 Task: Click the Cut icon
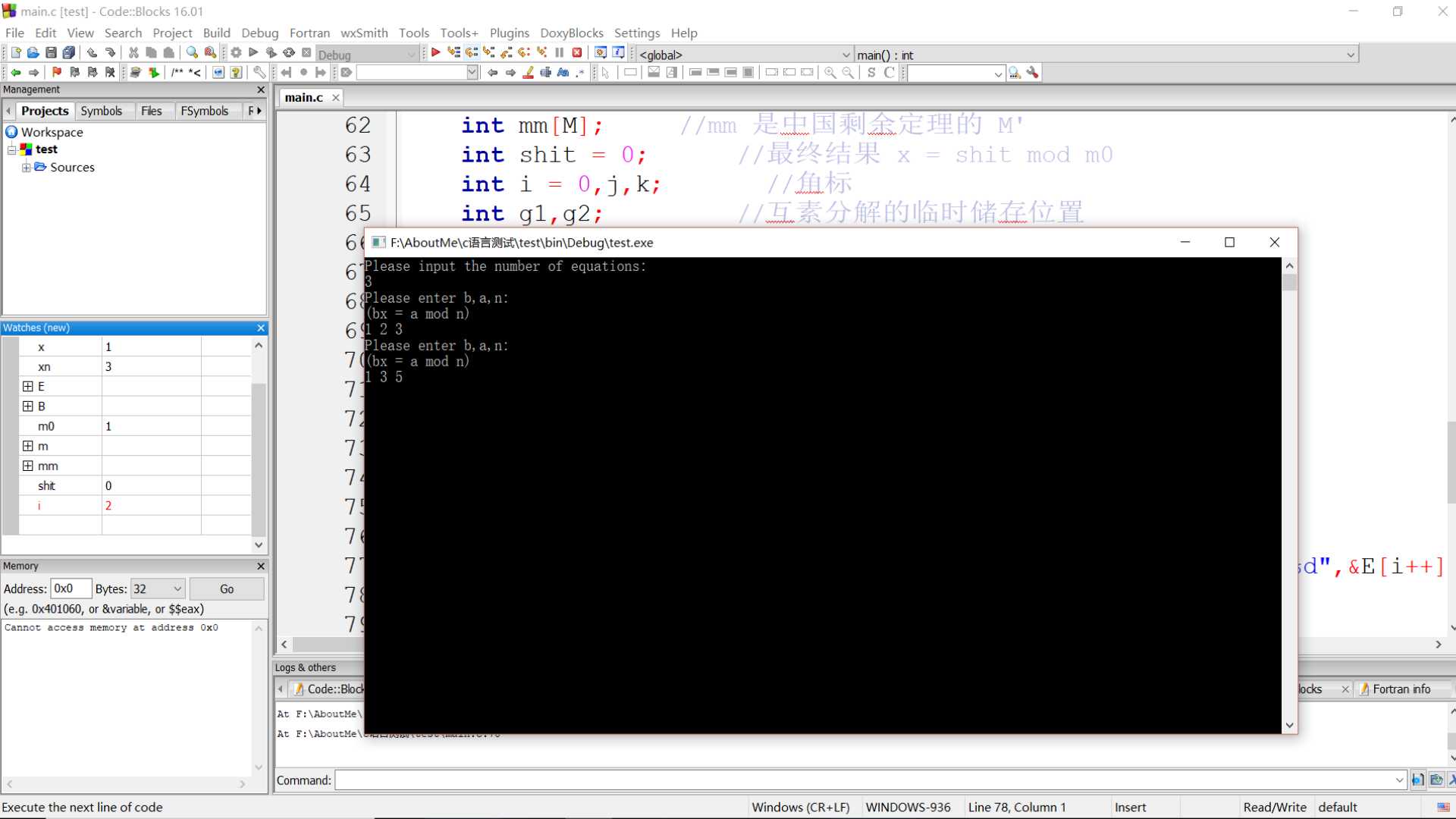click(x=133, y=52)
